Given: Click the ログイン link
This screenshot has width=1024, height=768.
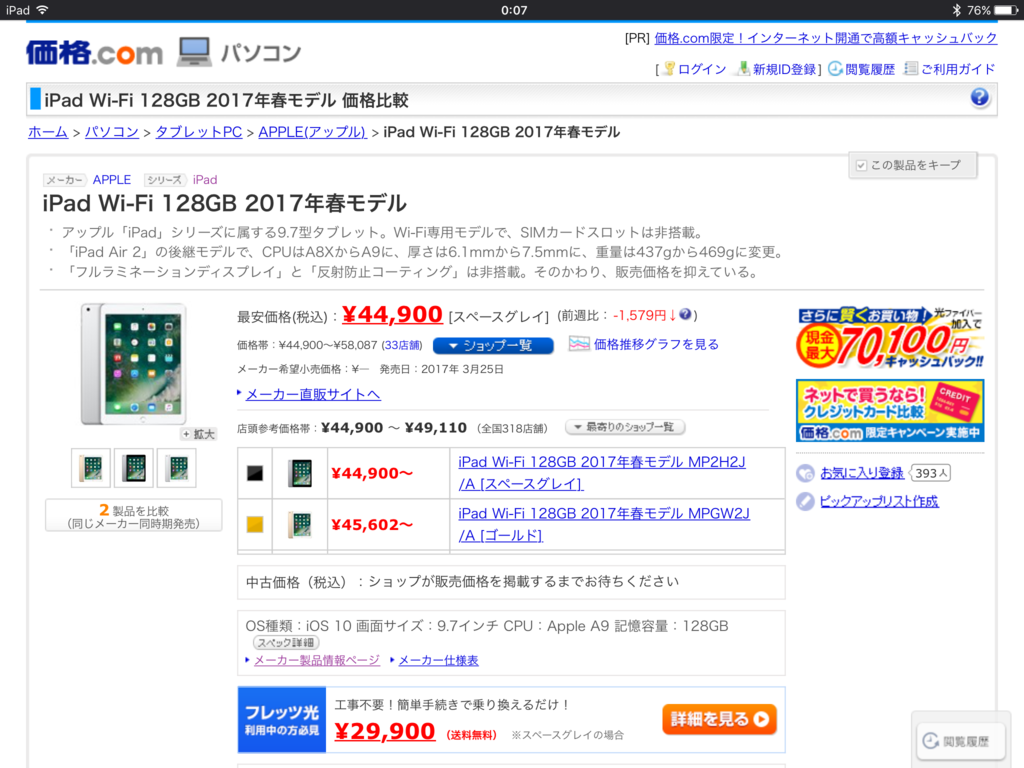Looking at the screenshot, I should click(x=702, y=69).
